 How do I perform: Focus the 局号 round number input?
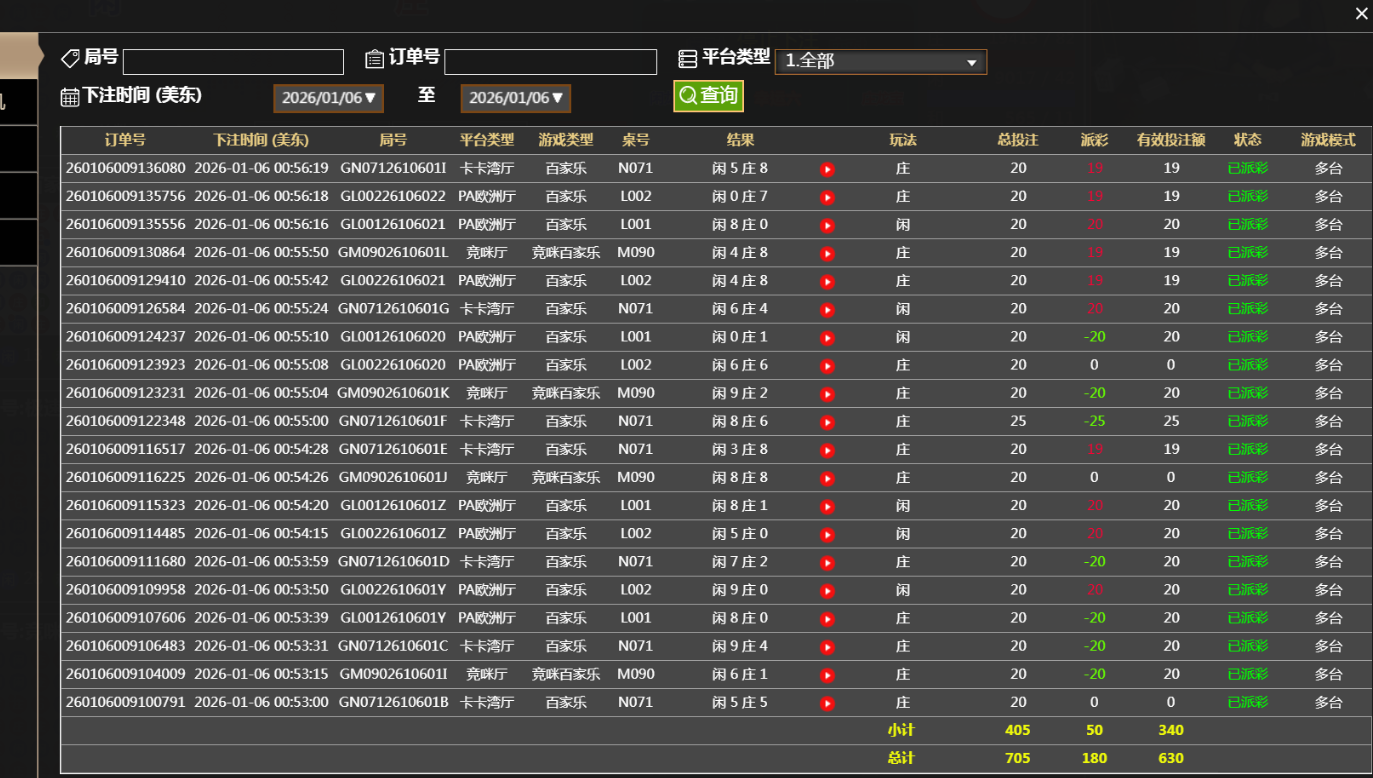click(233, 62)
